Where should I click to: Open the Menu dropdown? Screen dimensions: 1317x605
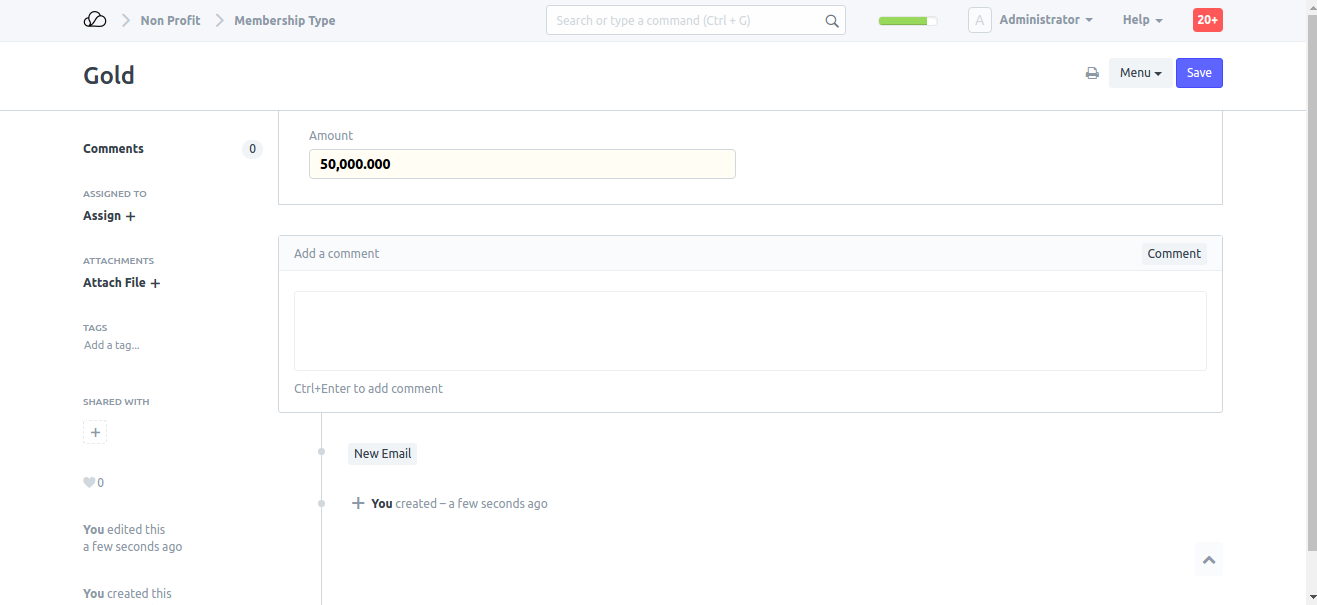[1140, 73]
